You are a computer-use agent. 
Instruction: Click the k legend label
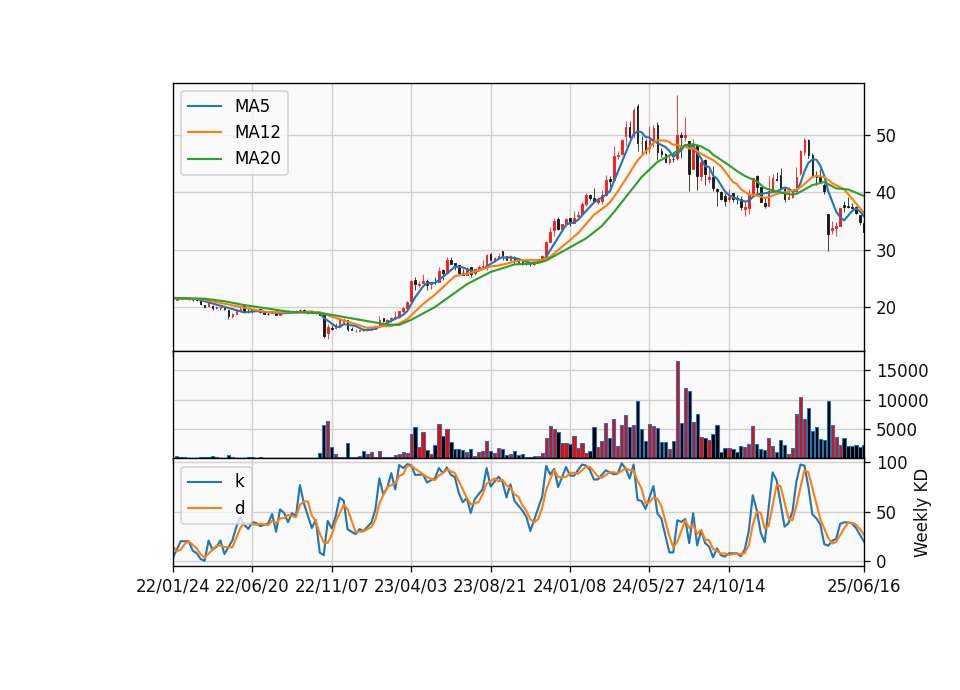click(x=239, y=481)
